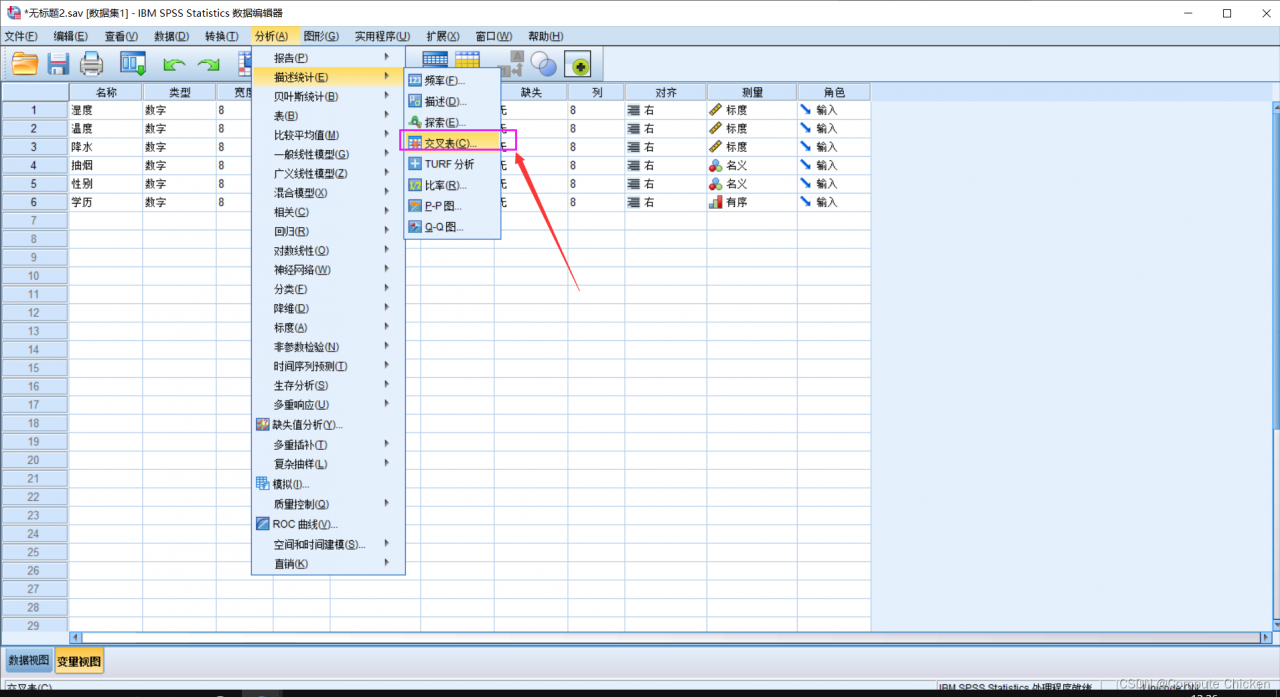This screenshot has width=1280, height=697.
Task: Click the horizontal scrollbar right arrow
Action: pos(1266,637)
